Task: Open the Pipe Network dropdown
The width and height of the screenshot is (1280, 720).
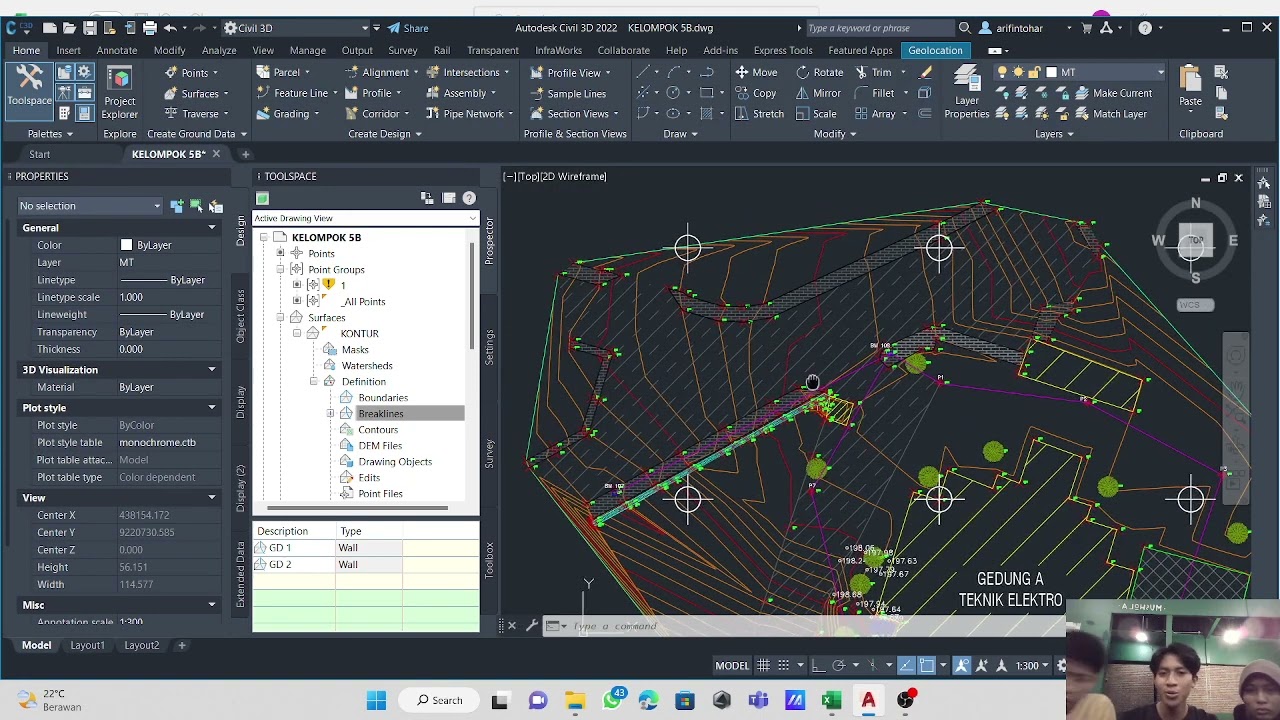Action: [471, 114]
